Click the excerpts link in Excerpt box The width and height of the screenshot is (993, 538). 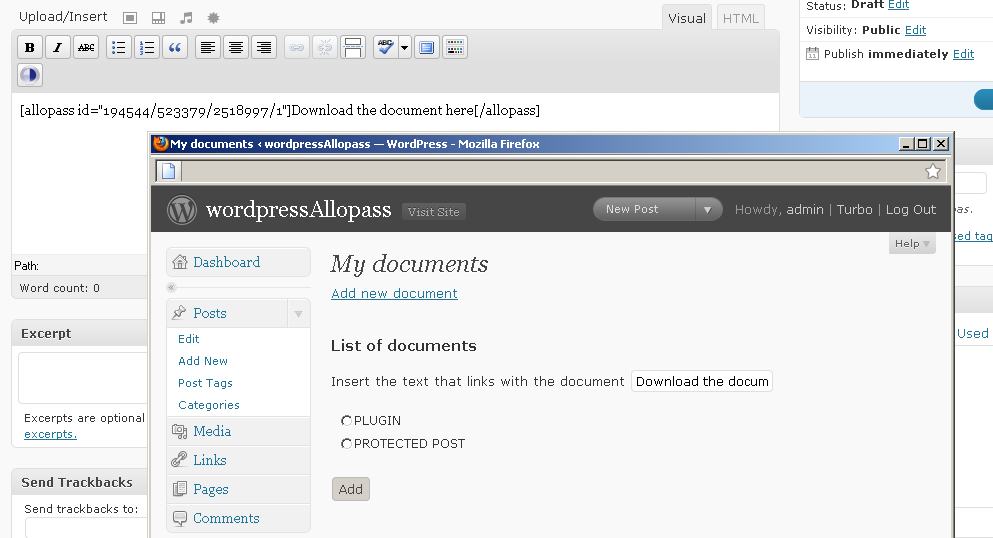coord(50,434)
